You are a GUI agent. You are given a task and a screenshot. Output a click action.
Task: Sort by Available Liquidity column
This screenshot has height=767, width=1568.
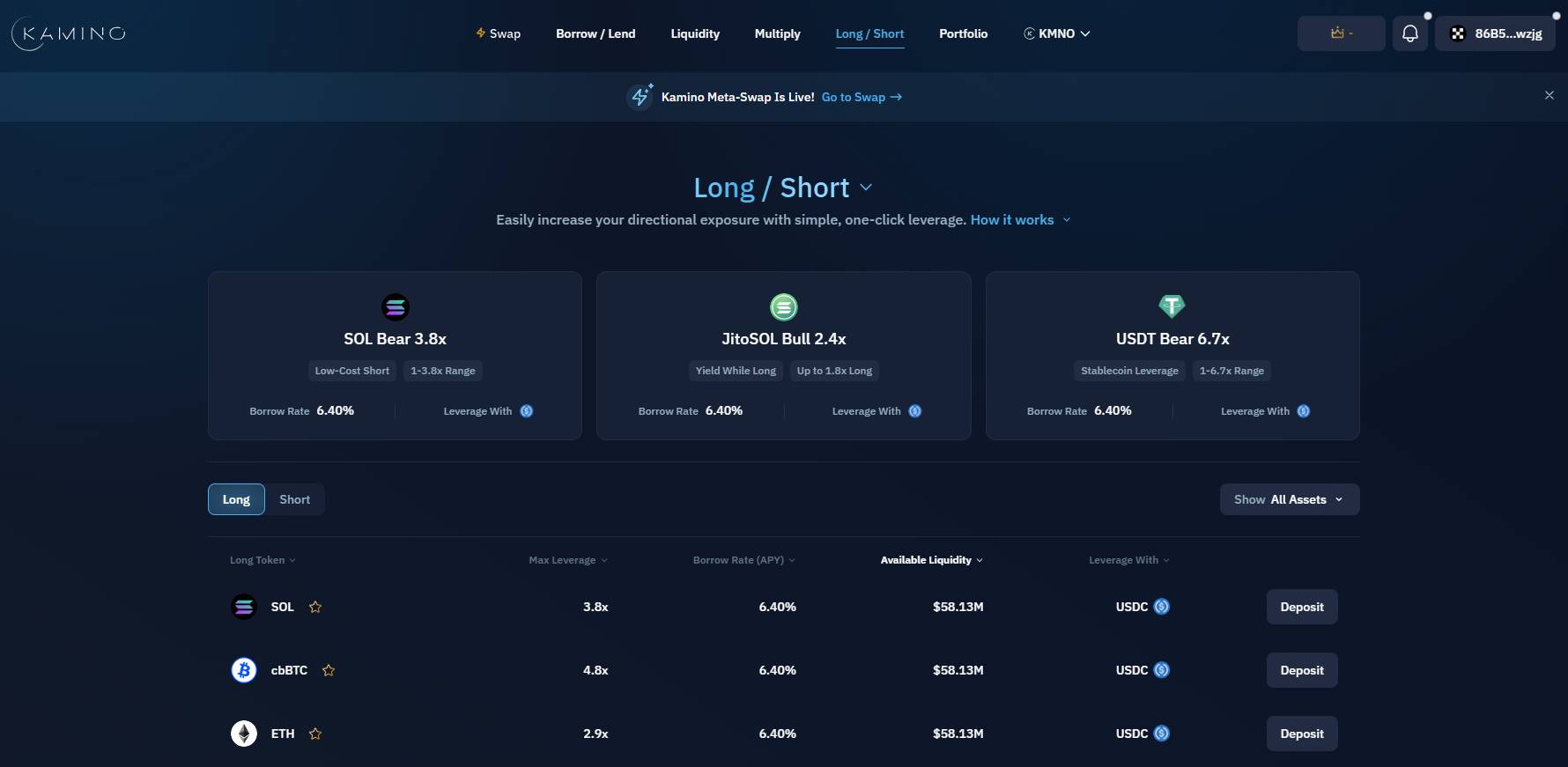click(x=932, y=560)
